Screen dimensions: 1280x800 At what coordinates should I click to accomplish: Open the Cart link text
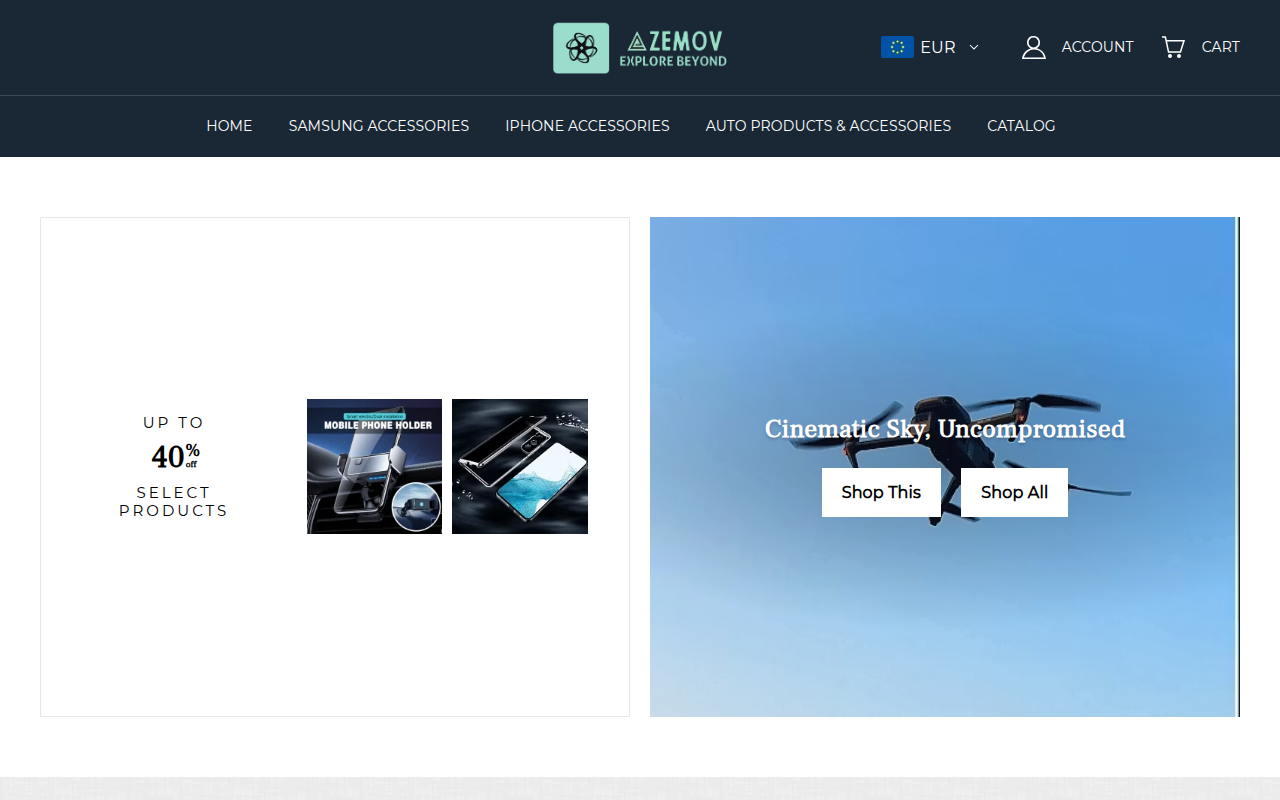pyautogui.click(x=1220, y=47)
